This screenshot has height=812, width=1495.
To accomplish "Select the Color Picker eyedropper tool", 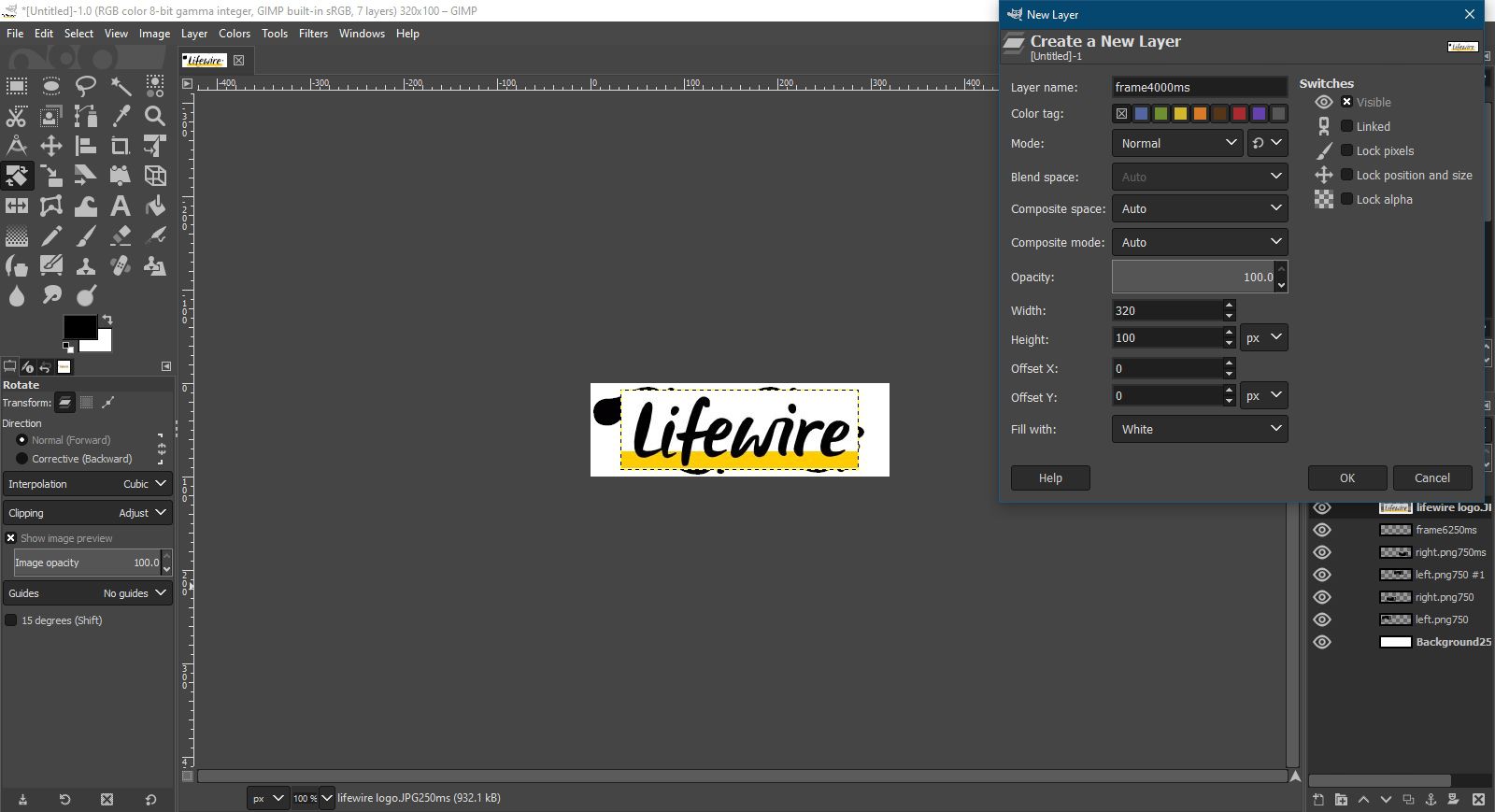I will coord(121,116).
